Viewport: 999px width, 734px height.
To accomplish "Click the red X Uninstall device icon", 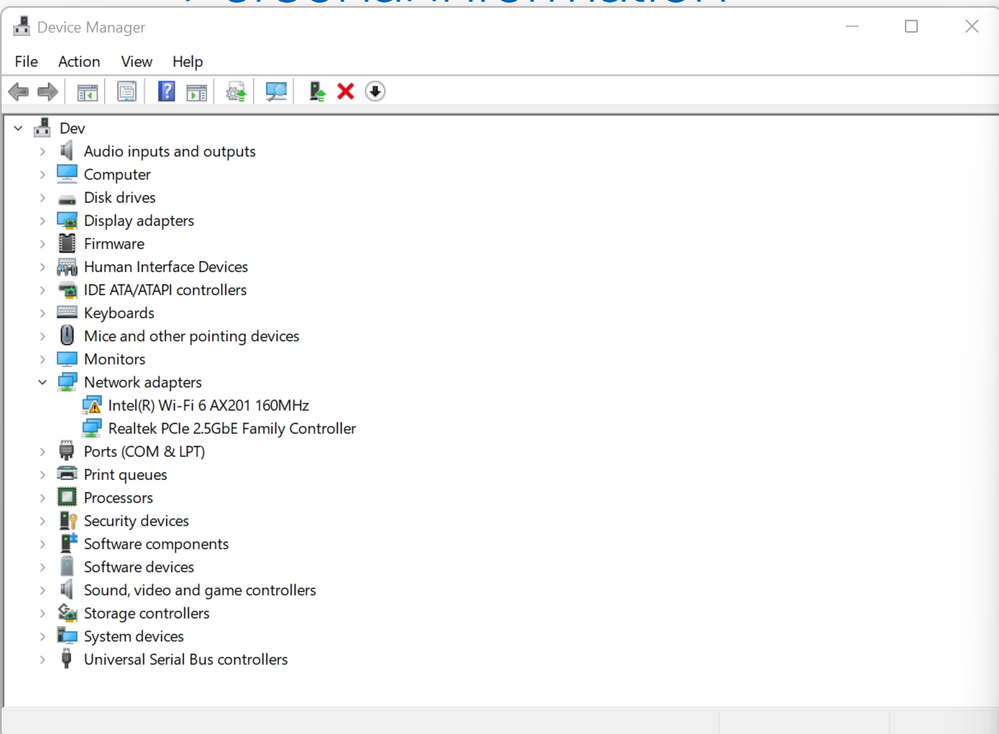I will click(x=346, y=92).
